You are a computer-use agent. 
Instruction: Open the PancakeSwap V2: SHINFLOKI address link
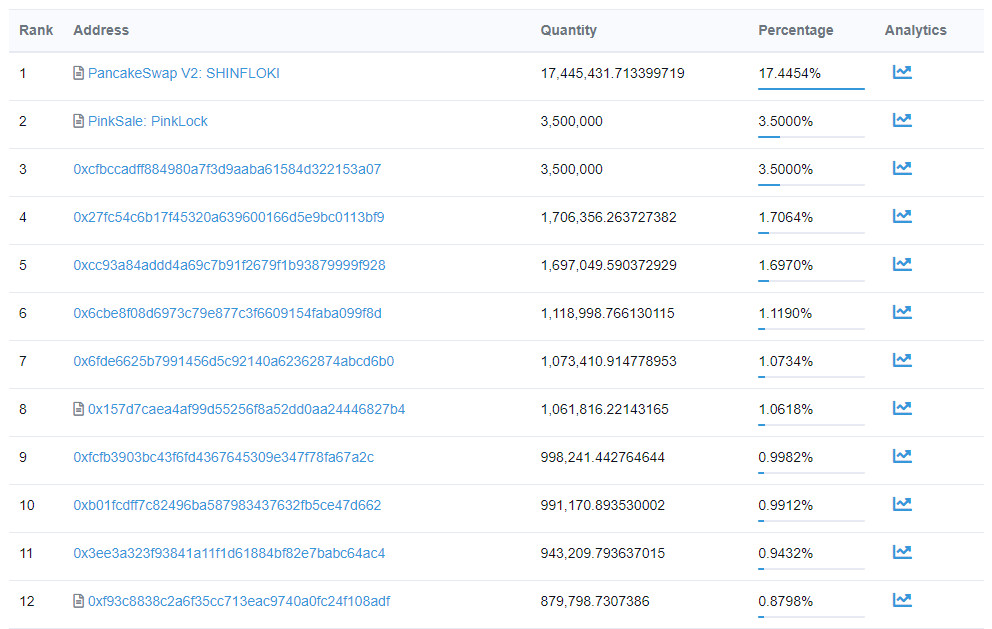(x=183, y=73)
